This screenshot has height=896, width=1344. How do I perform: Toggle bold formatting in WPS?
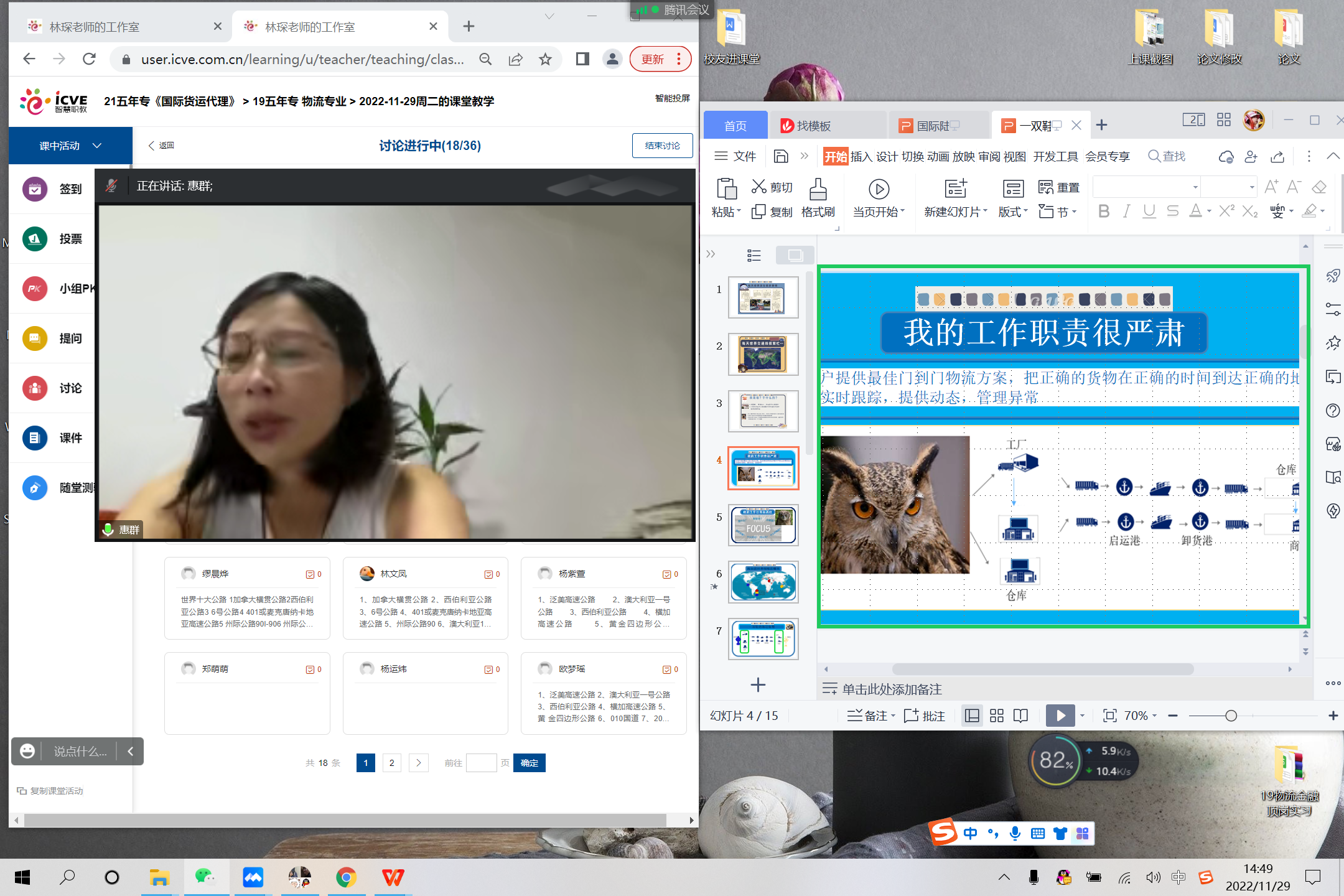1104,211
